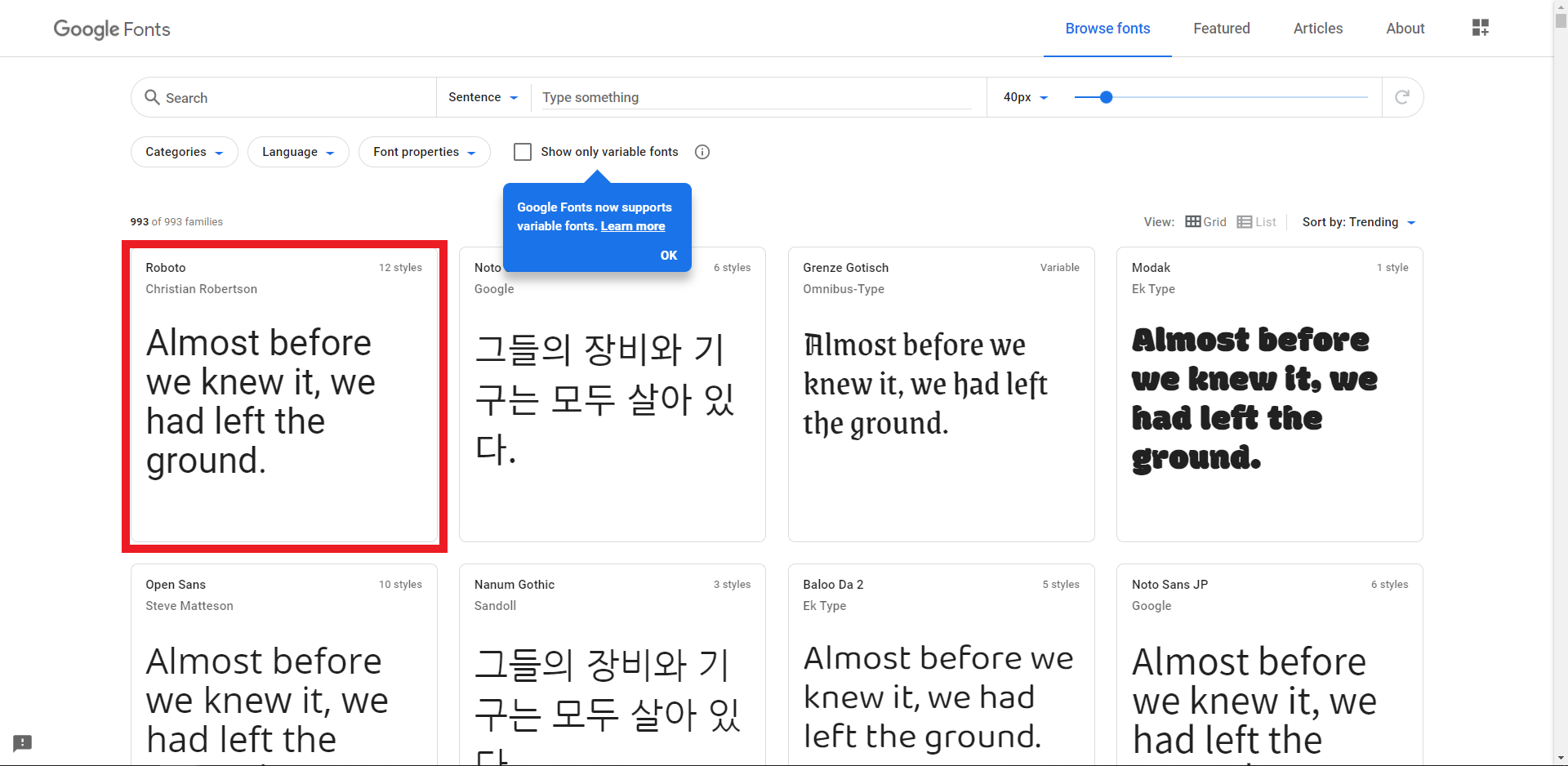The width and height of the screenshot is (1568, 766).
Task: Click designer name Steve Matteson
Action: tap(189, 606)
